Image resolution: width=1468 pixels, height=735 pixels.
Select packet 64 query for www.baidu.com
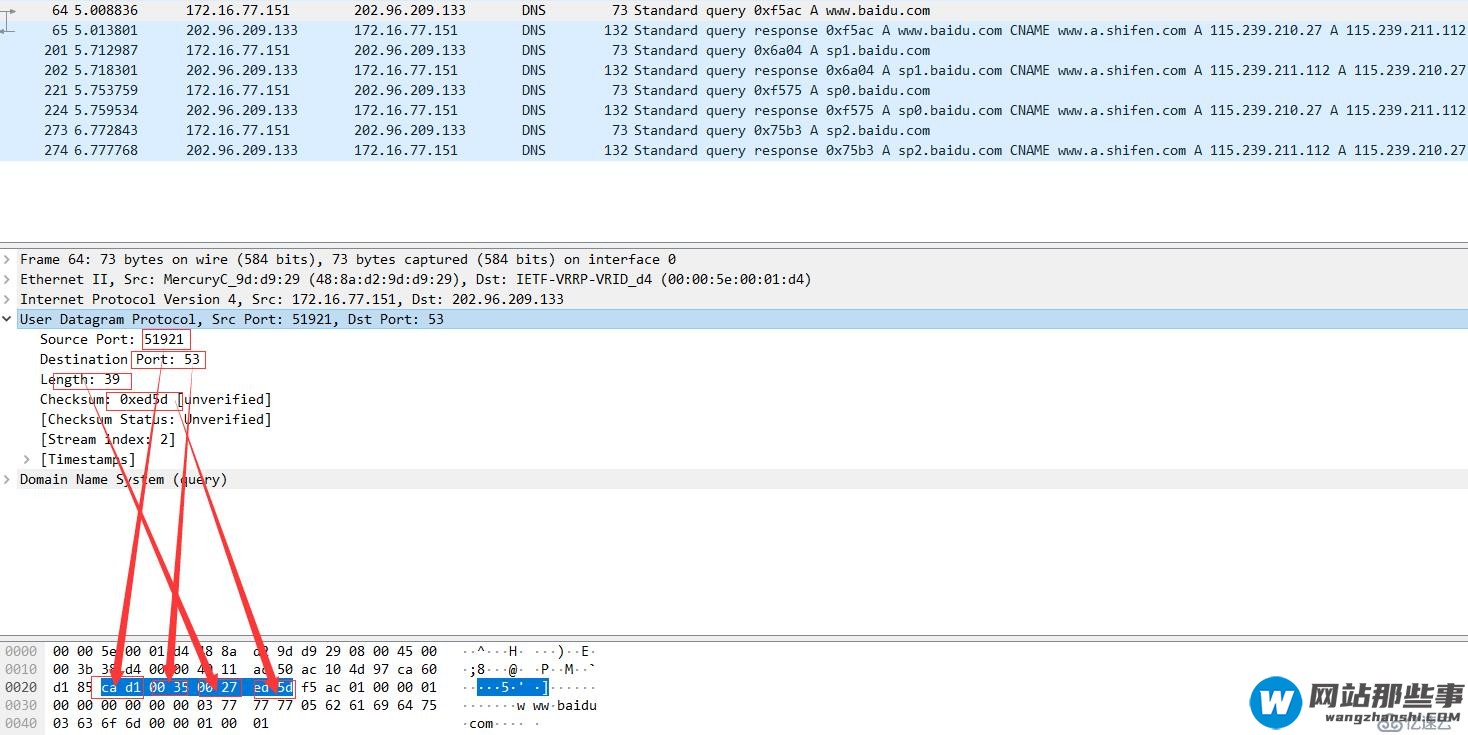734,10
